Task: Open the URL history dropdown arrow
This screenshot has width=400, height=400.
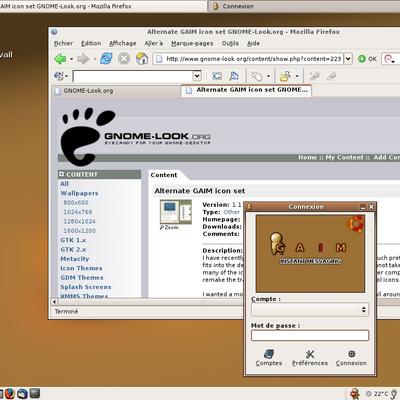Action: pyautogui.click(x=348, y=59)
